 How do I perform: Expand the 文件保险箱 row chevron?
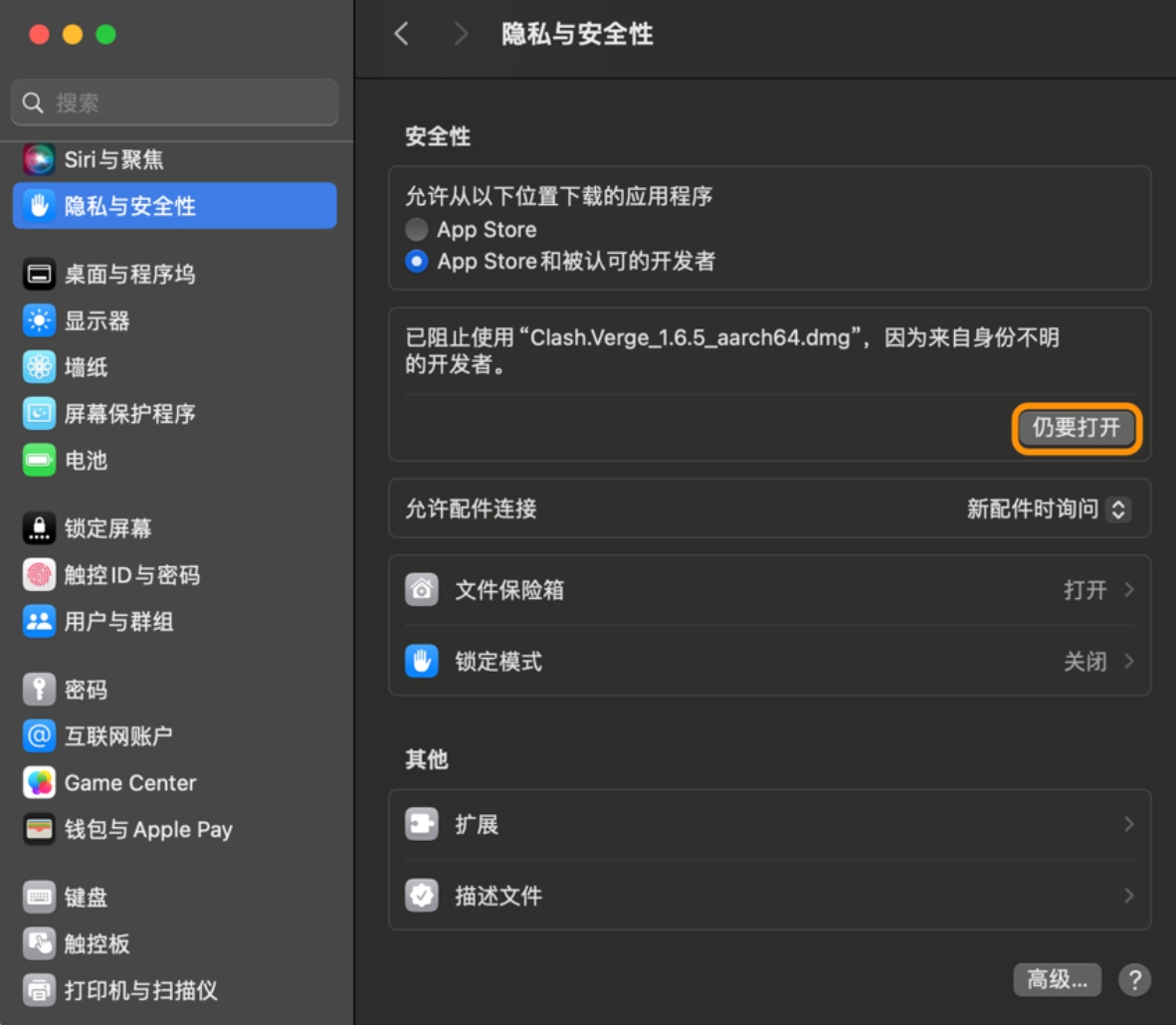coord(1129,589)
